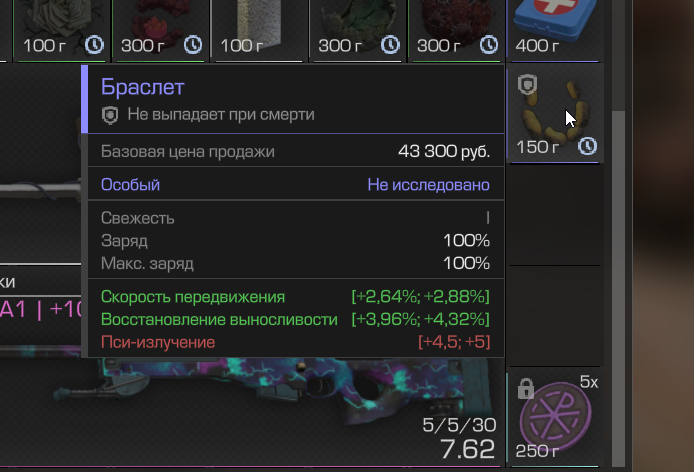Select the dark red item weighing 300 г

(454, 30)
